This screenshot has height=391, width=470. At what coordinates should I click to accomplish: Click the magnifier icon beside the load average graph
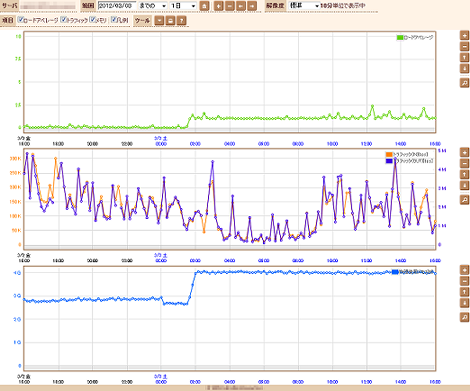coord(464,83)
